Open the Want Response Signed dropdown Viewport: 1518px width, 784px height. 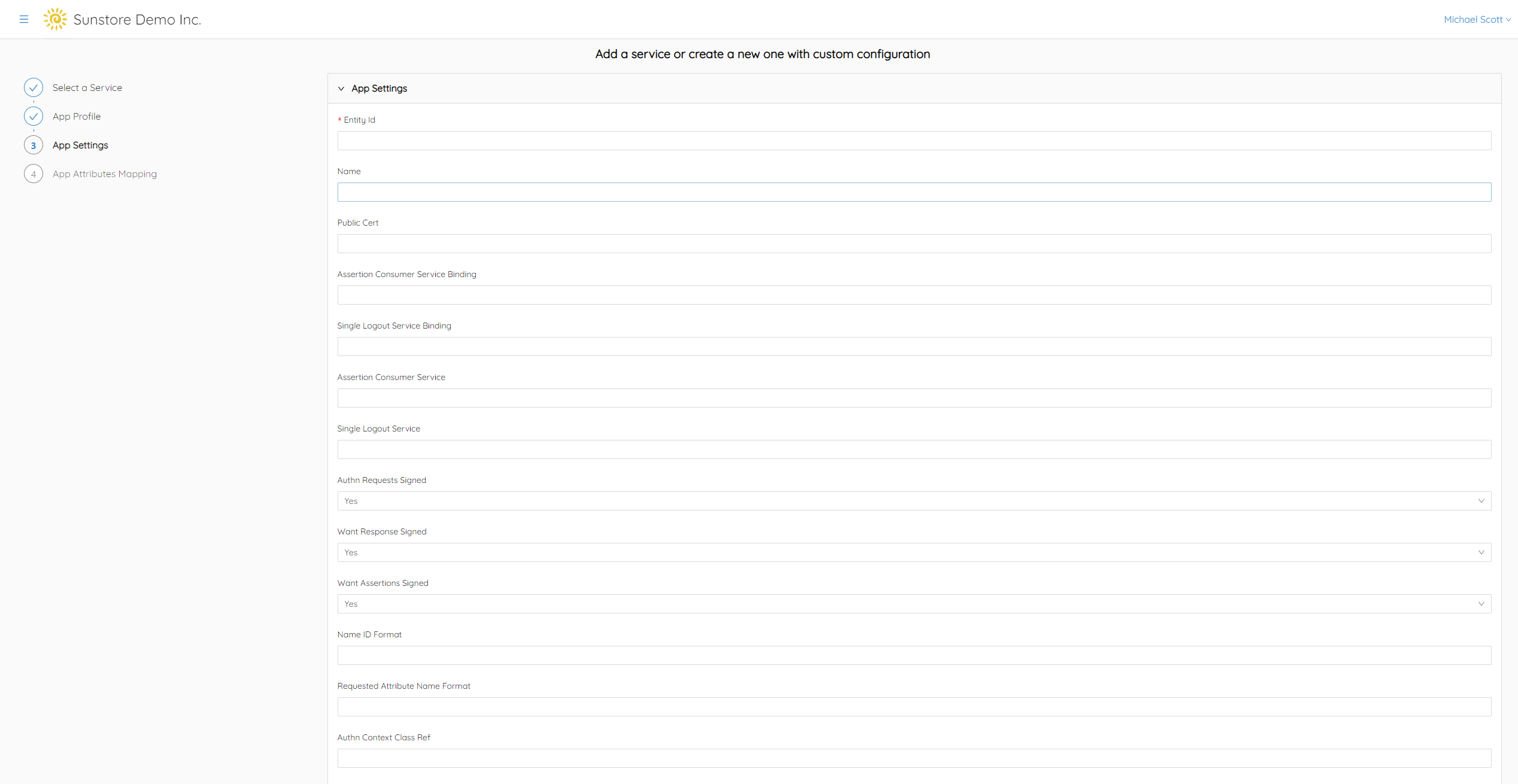[914, 552]
